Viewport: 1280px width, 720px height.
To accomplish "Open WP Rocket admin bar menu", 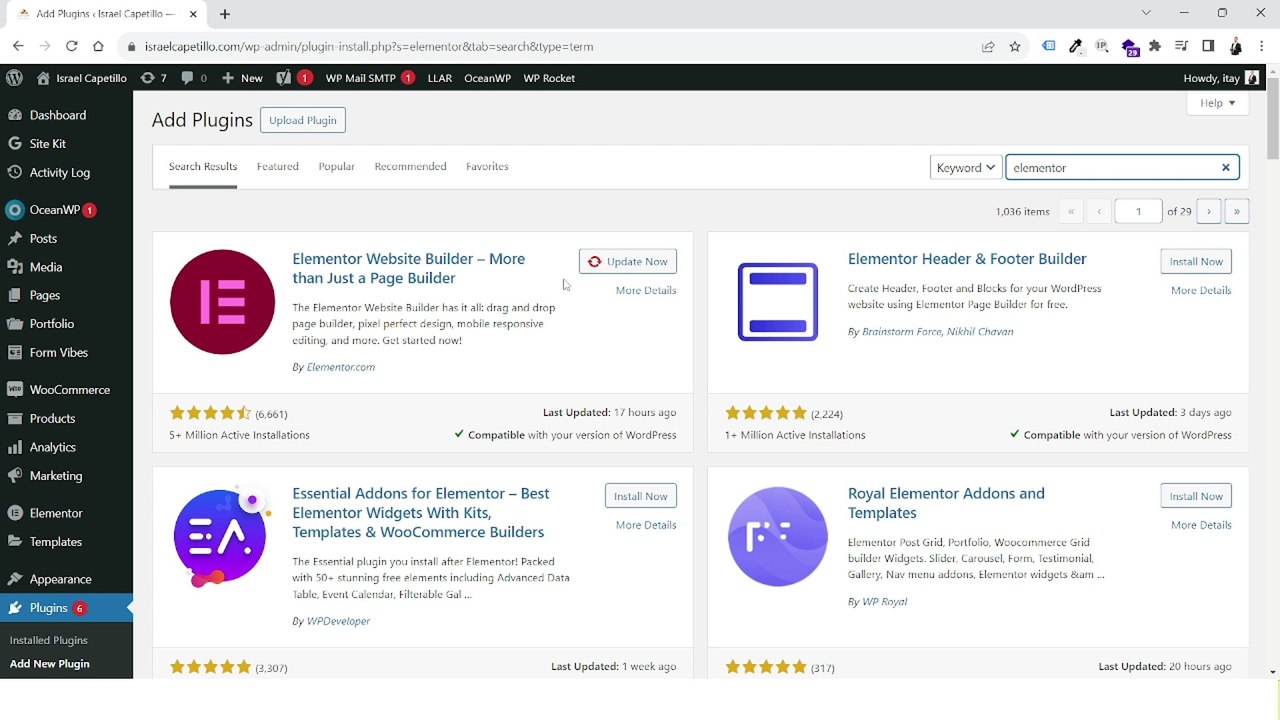I will click(x=549, y=78).
